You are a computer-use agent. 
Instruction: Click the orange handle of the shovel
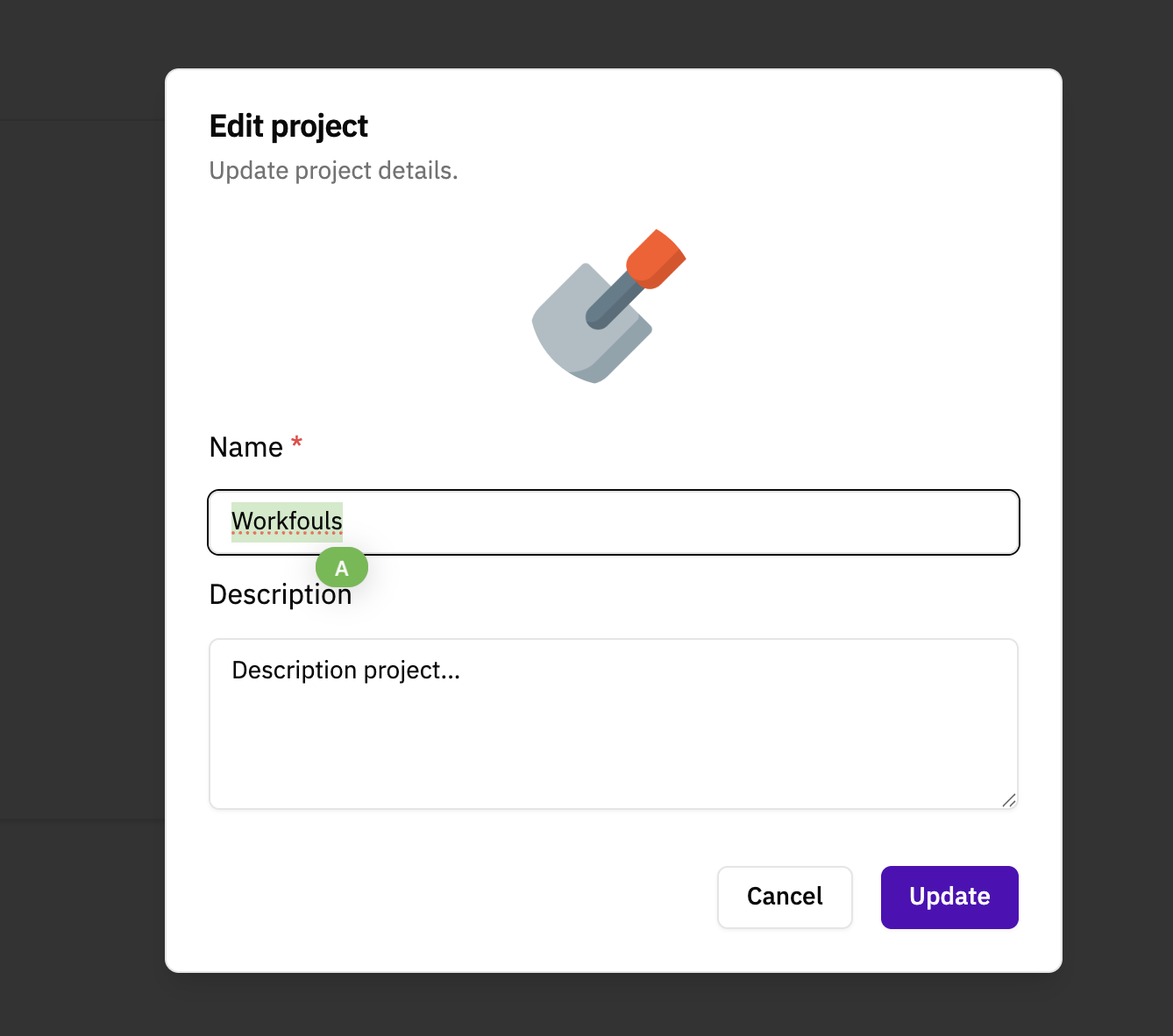coord(656,258)
